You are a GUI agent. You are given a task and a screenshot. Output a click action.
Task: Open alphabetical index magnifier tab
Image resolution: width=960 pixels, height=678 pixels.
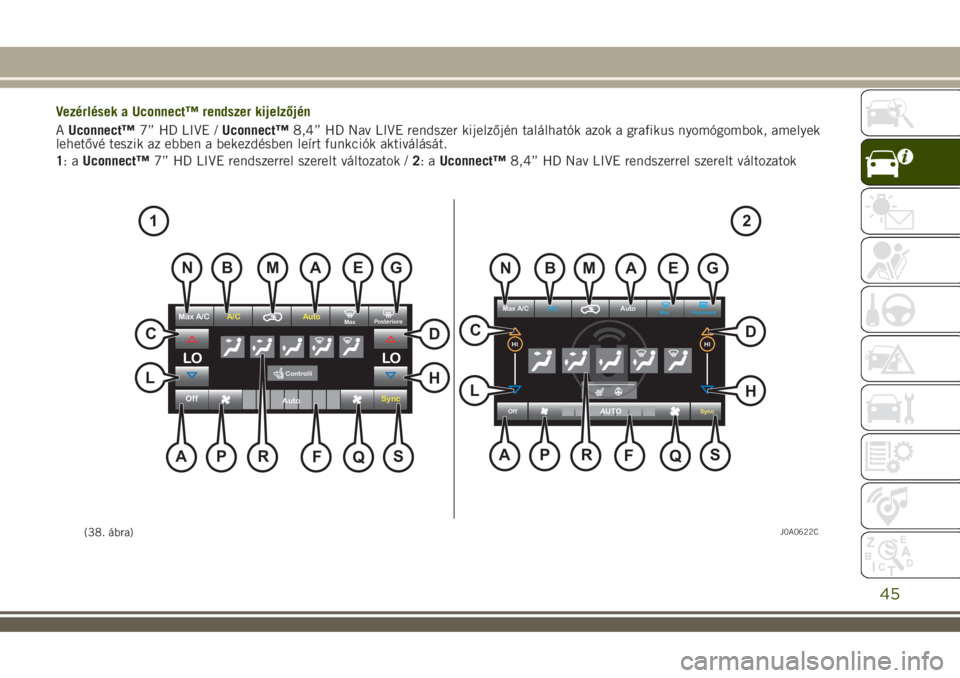coord(910,555)
